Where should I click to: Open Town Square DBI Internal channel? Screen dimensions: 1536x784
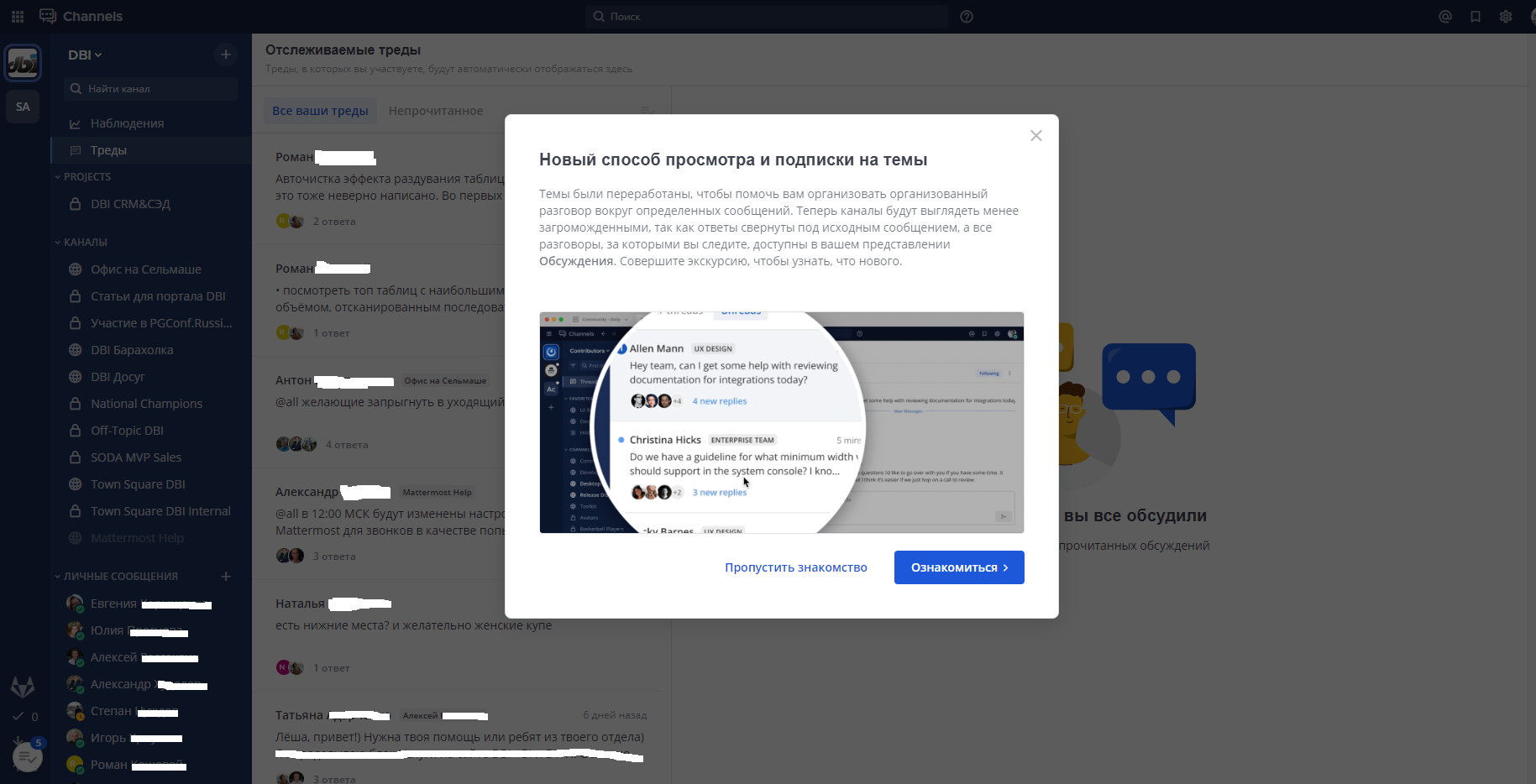pos(151,511)
